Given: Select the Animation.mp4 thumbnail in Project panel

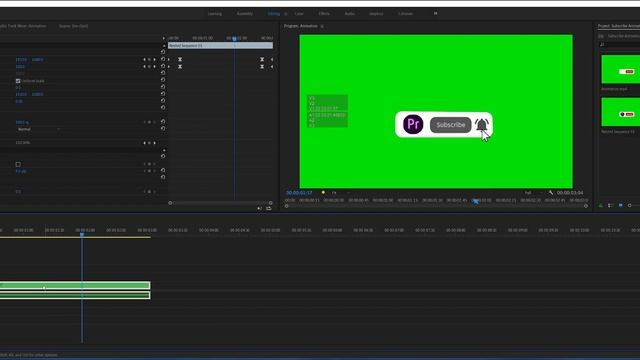Looking at the screenshot, I should point(620,69).
